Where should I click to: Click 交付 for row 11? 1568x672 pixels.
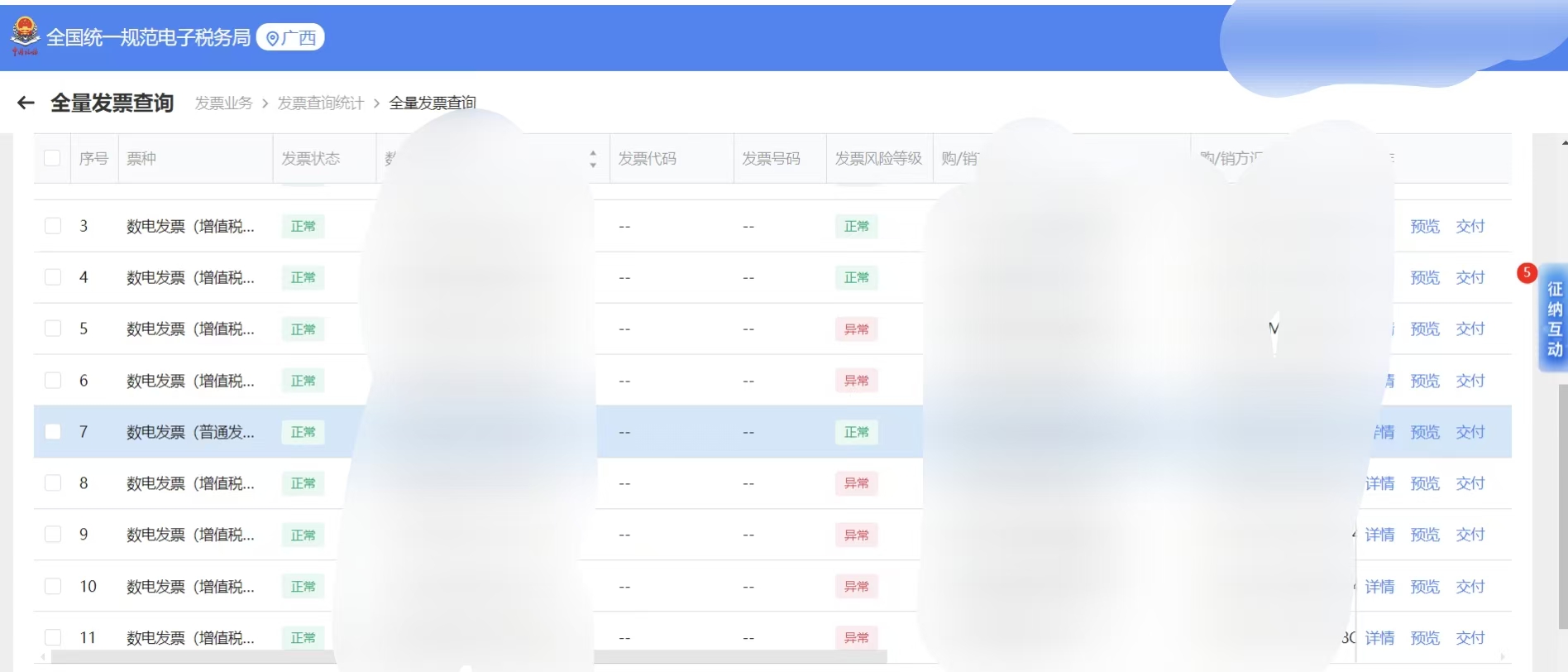pos(1470,638)
